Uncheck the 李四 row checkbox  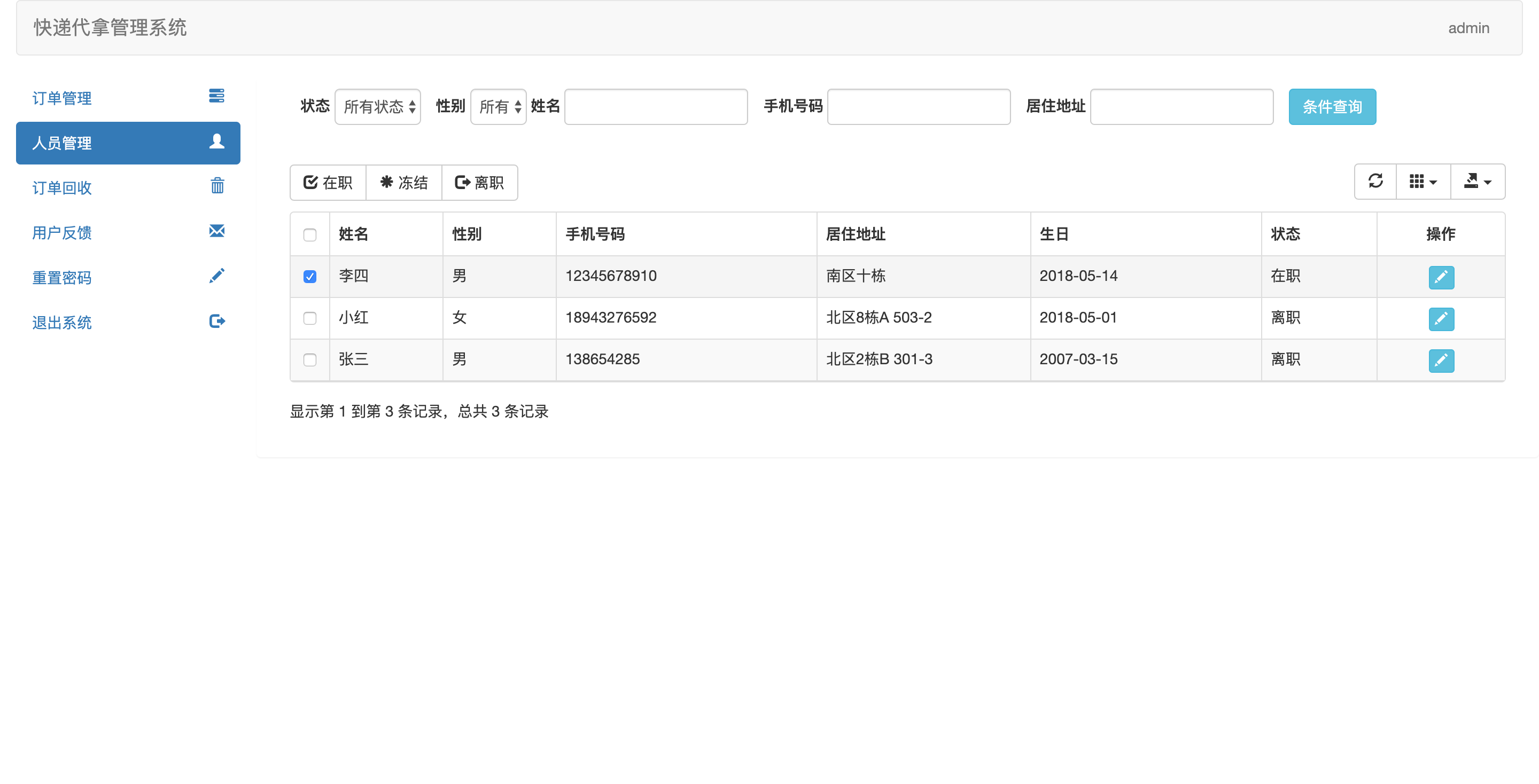pos(309,277)
